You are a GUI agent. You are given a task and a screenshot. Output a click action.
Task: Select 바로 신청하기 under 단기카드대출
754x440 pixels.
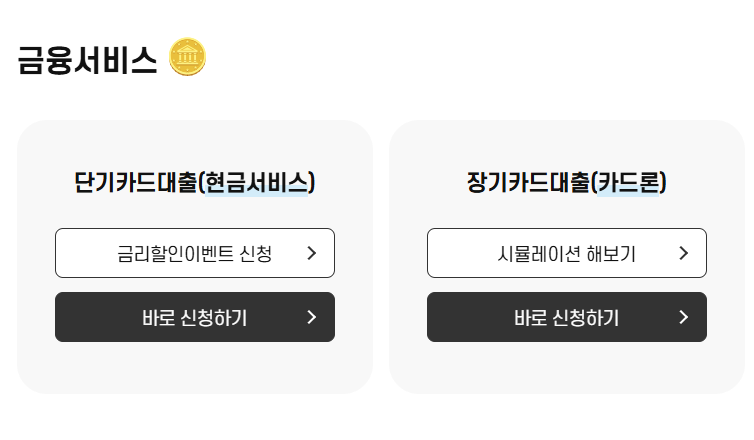[195, 317]
